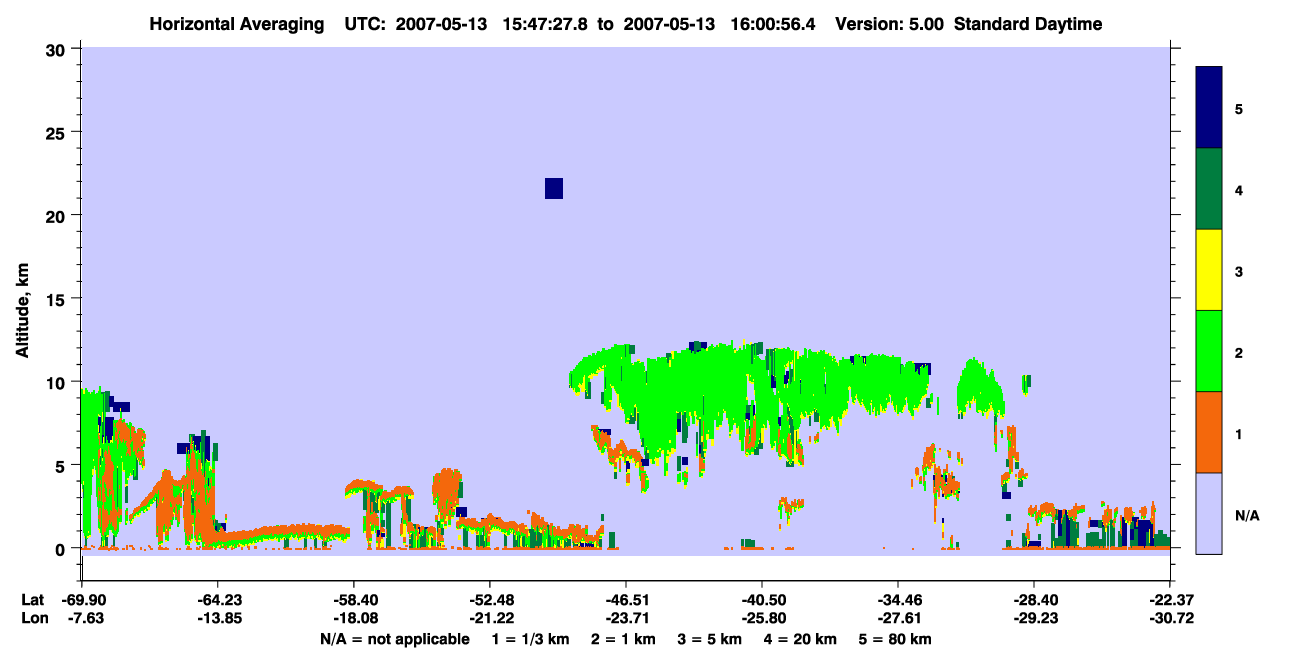Click legend text '3 = 5 km'
The height and width of the screenshot is (667, 1300).
[x=709, y=639]
